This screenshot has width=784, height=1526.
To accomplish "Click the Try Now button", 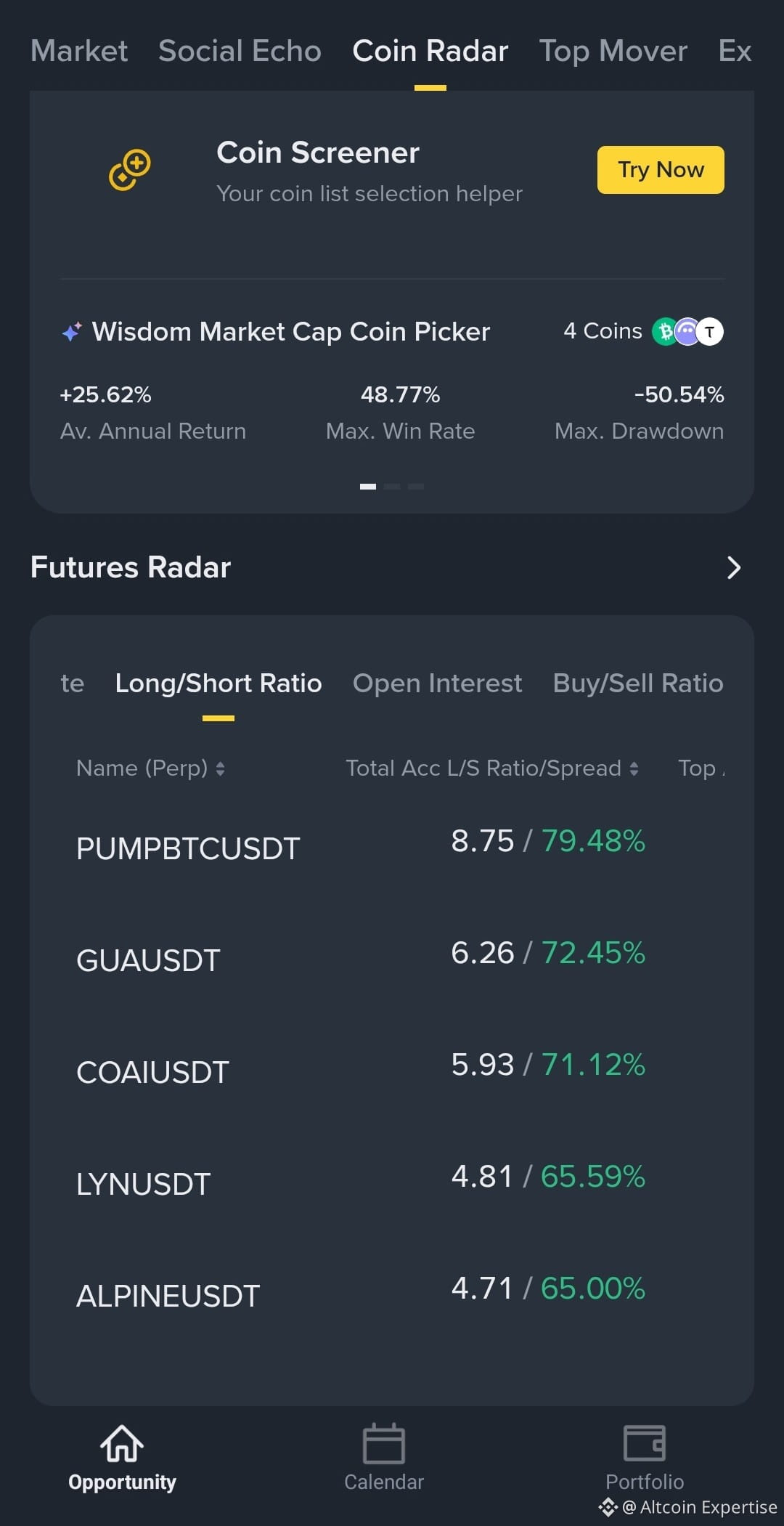I will pyautogui.click(x=661, y=170).
